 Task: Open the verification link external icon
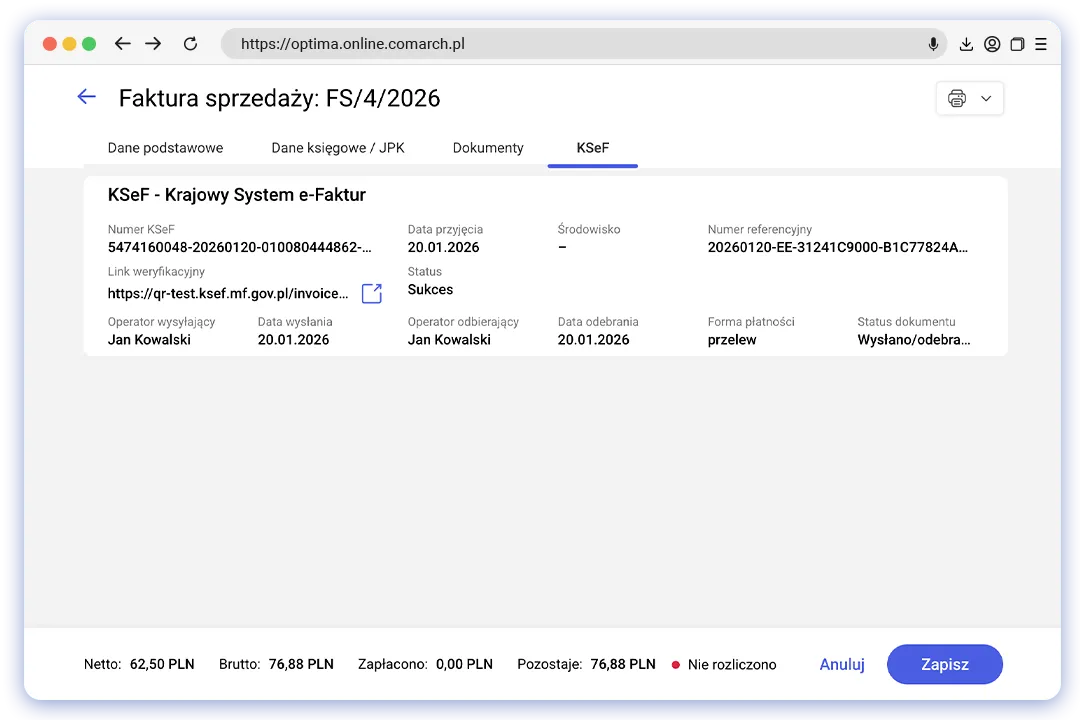pos(371,293)
